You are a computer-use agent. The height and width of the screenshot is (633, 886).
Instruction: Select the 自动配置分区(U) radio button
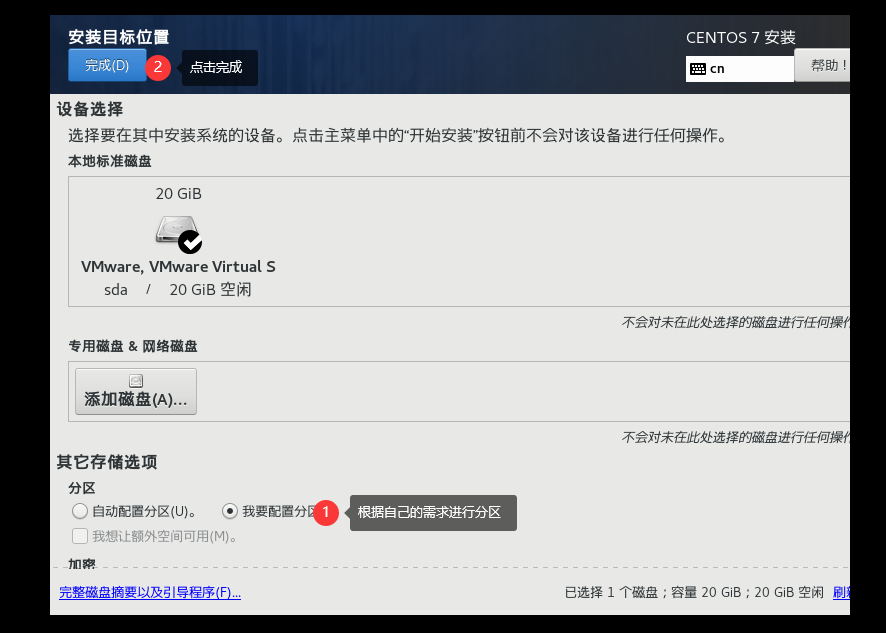coord(80,511)
